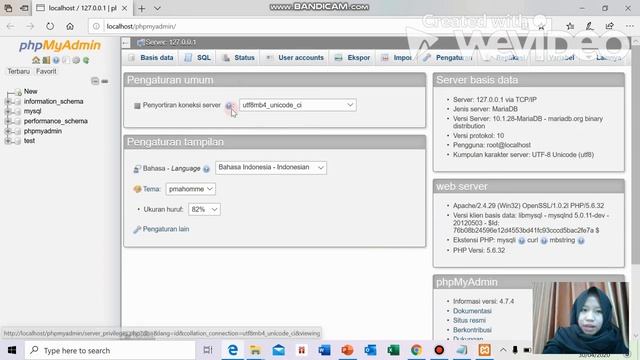Click help icon next to Penyortiran koneksi server

pyautogui.click(x=229, y=106)
